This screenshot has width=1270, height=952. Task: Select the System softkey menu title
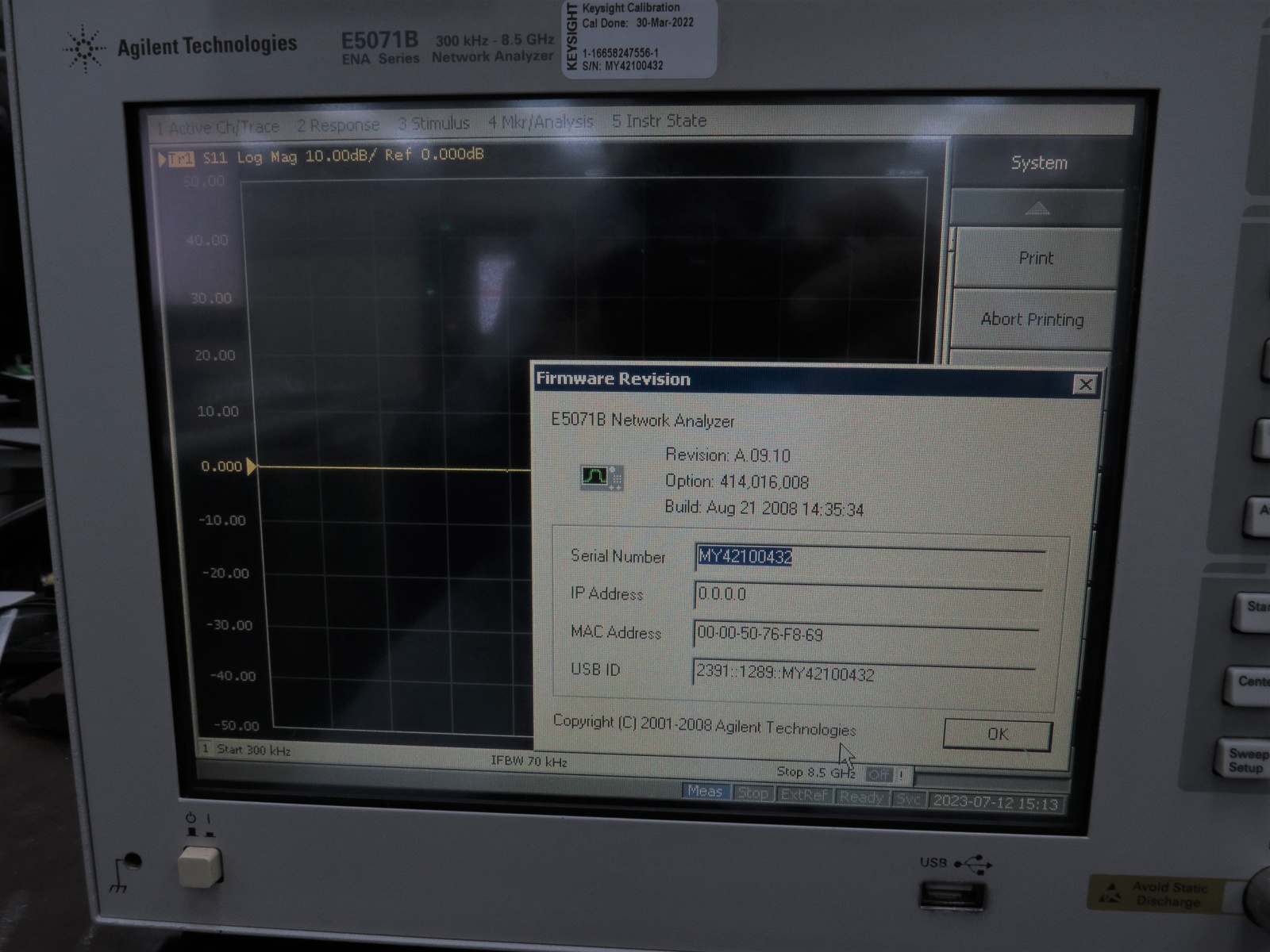tap(1039, 163)
